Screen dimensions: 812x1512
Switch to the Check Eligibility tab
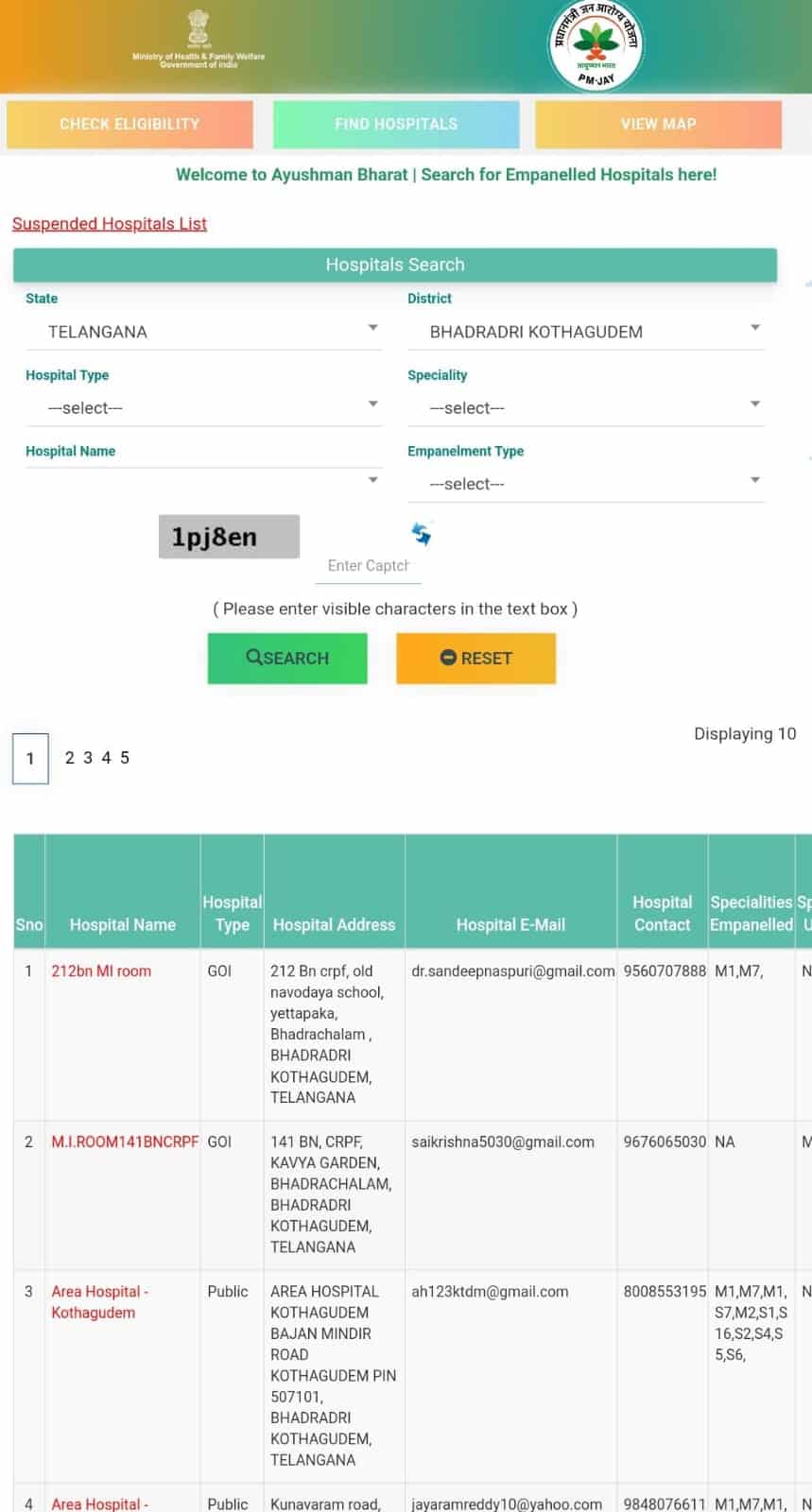[130, 124]
